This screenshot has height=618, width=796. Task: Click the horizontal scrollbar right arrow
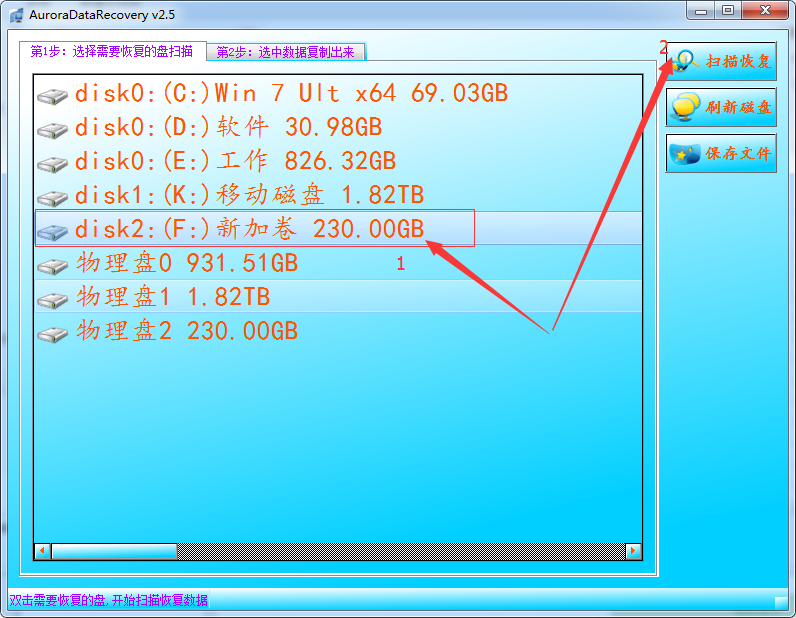633,551
